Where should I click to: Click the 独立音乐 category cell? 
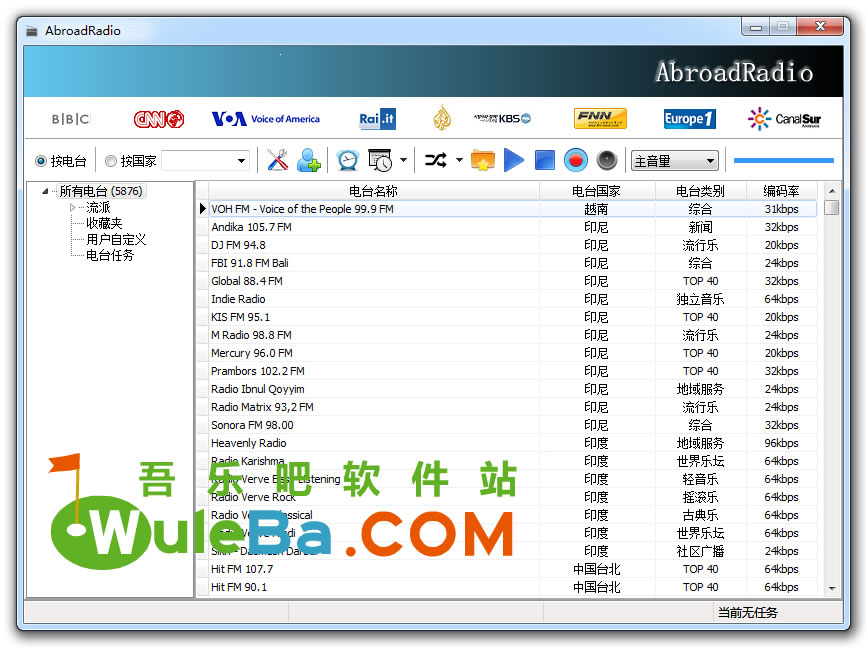click(x=700, y=299)
